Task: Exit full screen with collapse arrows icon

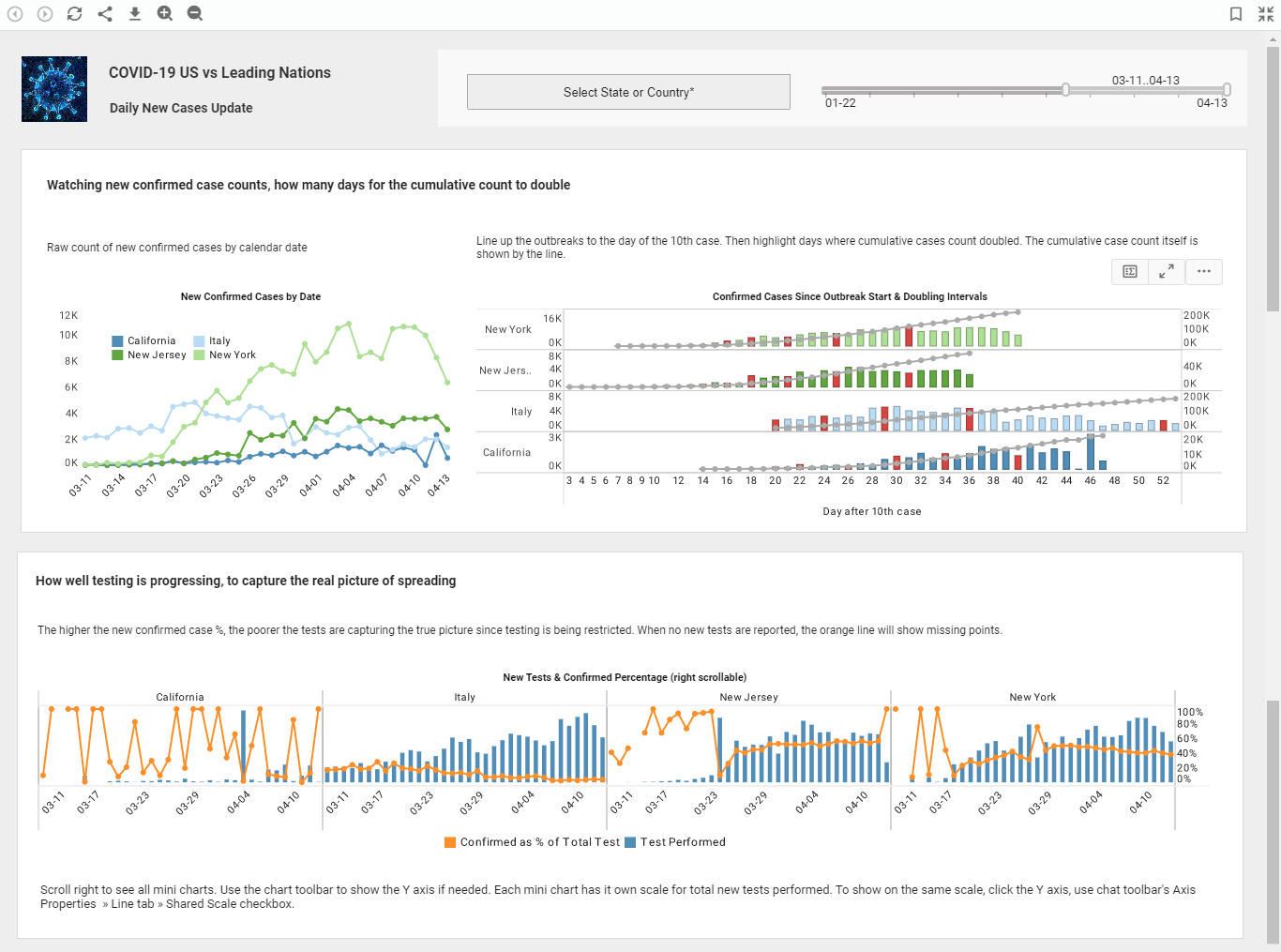Action: point(1266,14)
